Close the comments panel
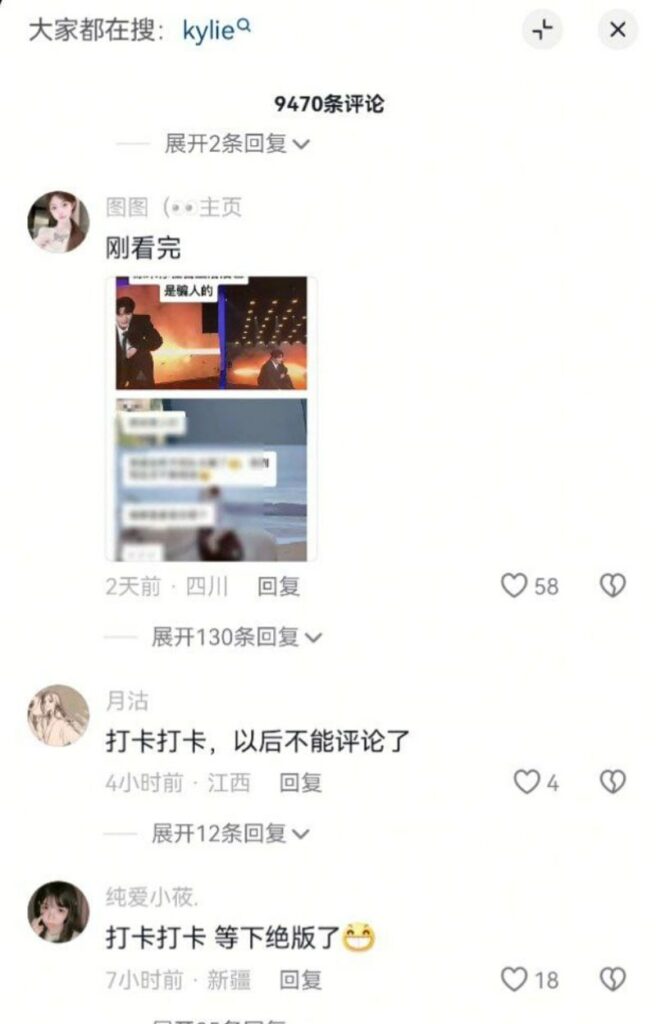 tap(617, 29)
